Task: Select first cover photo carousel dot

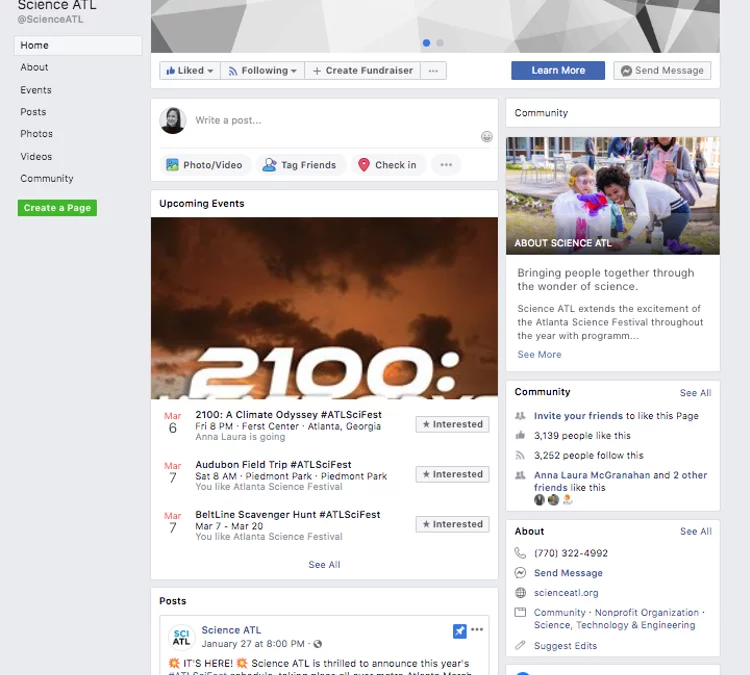Action: (426, 43)
